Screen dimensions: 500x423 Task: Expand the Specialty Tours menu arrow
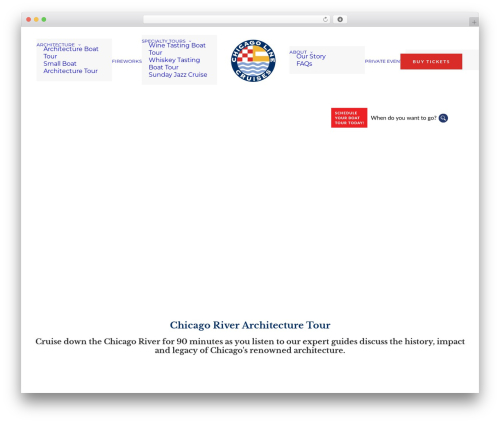(190, 41)
